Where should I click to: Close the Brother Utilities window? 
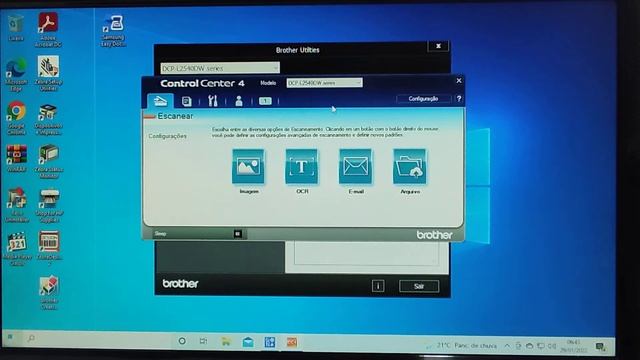click(438, 46)
